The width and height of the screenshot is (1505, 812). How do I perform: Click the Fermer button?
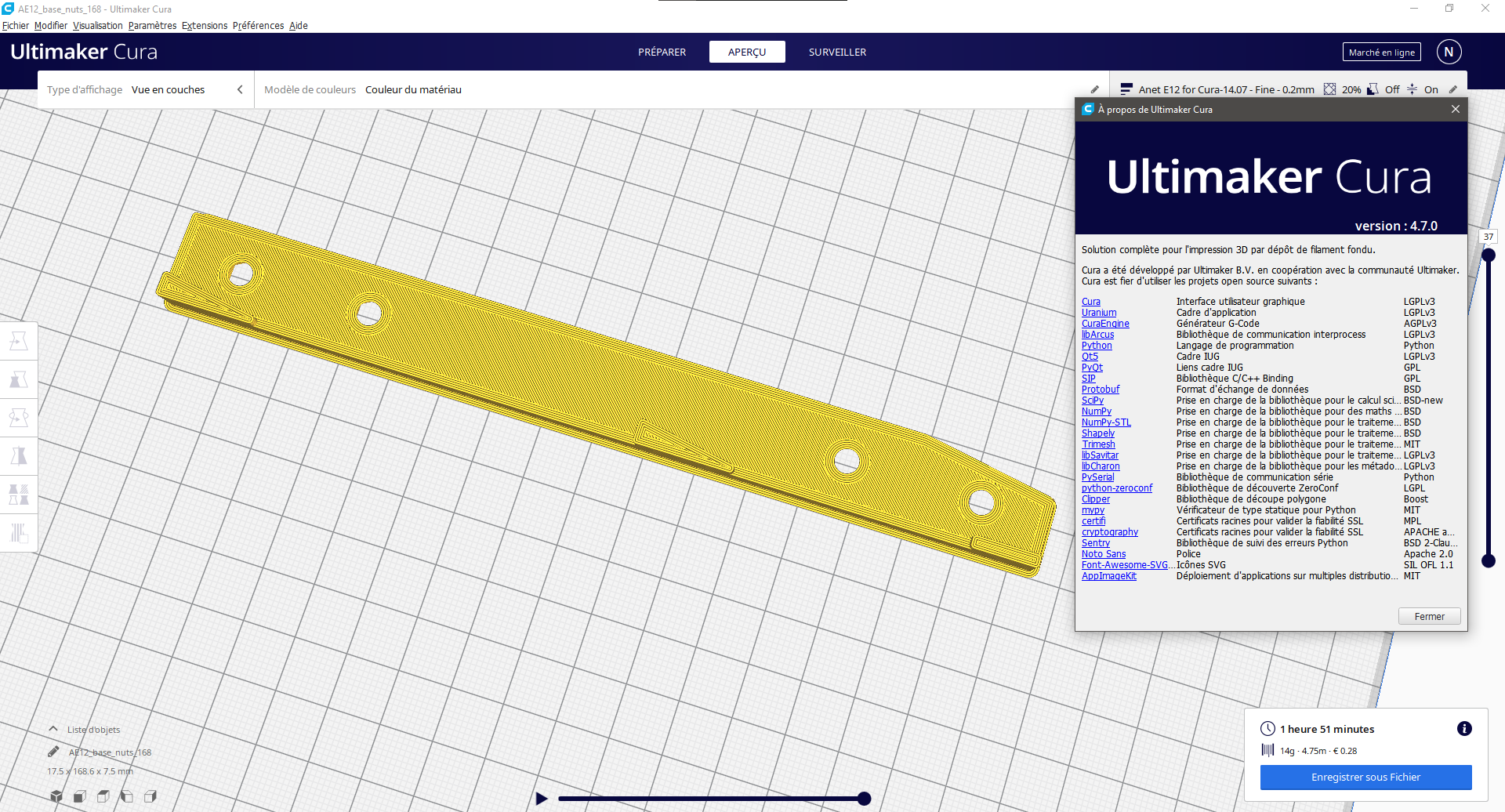pos(1429,617)
